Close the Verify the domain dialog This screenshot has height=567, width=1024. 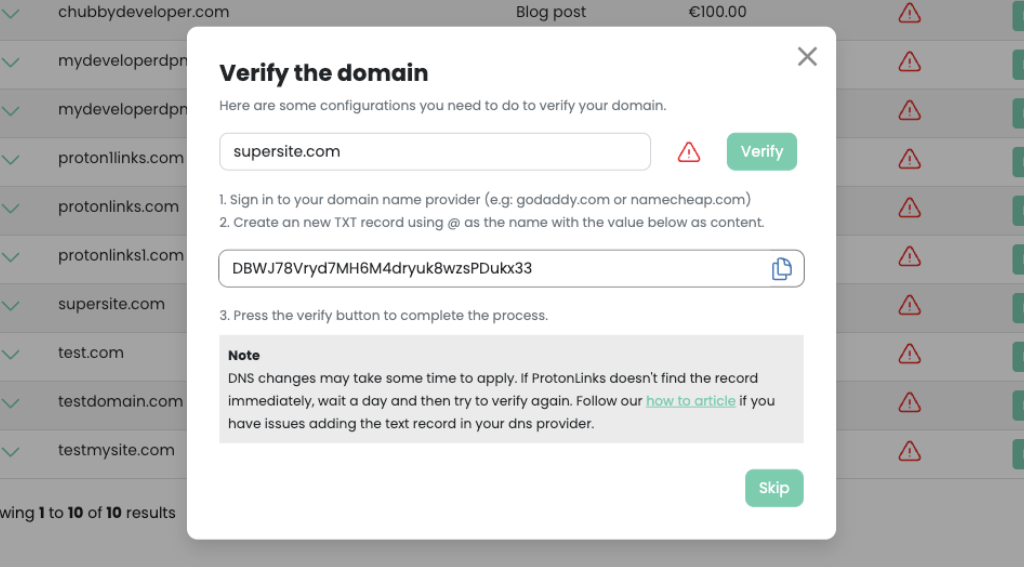tap(807, 57)
